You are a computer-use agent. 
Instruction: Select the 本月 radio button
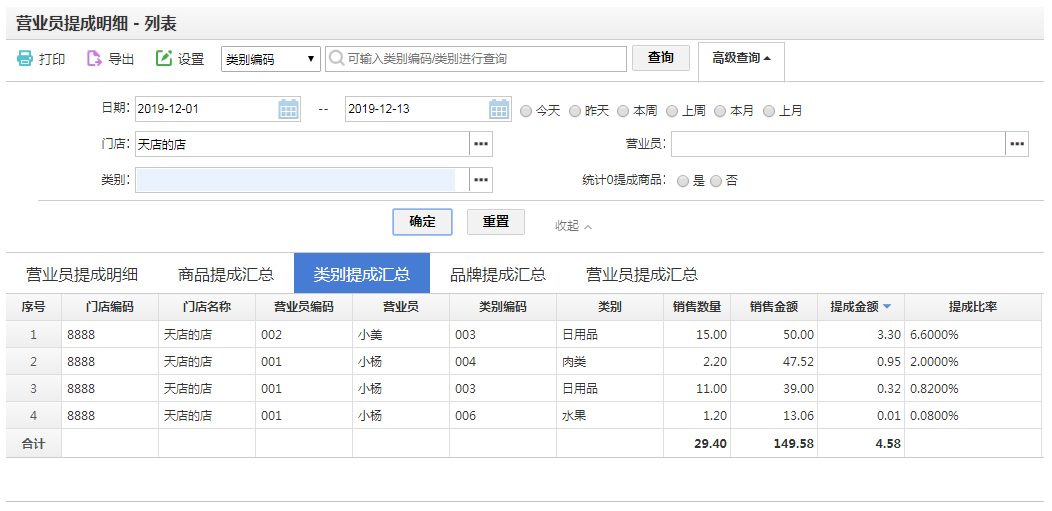[x=720, y=111]
